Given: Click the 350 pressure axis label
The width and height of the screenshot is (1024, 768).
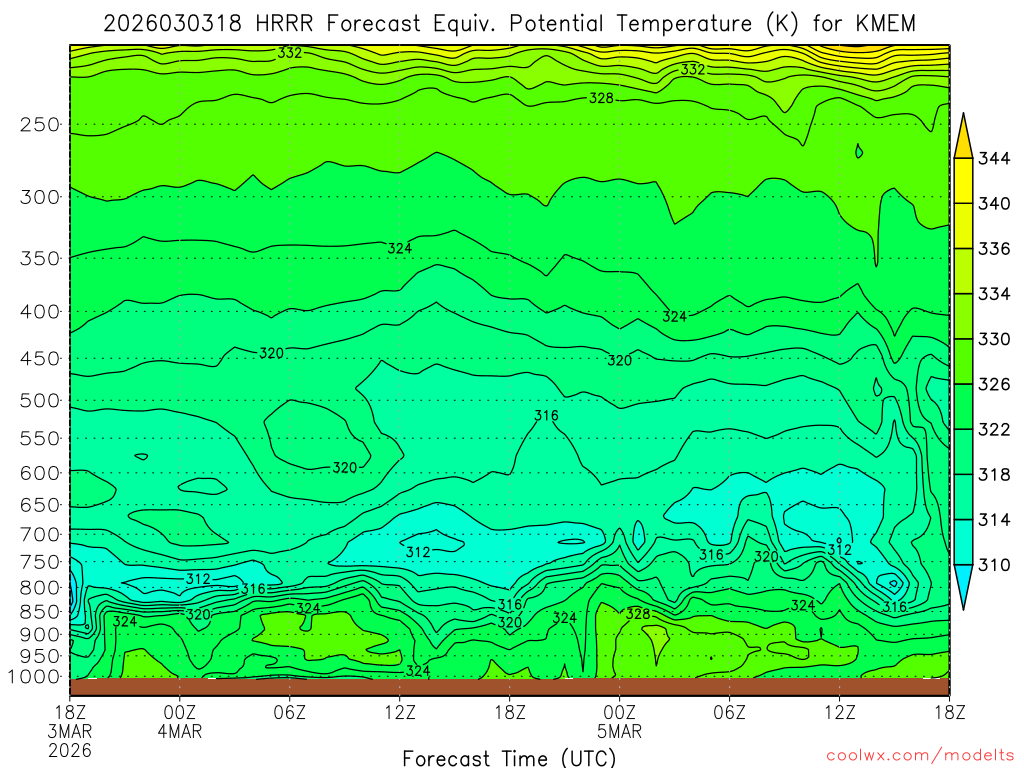Looking at the screenshot, I should (40, 259).
